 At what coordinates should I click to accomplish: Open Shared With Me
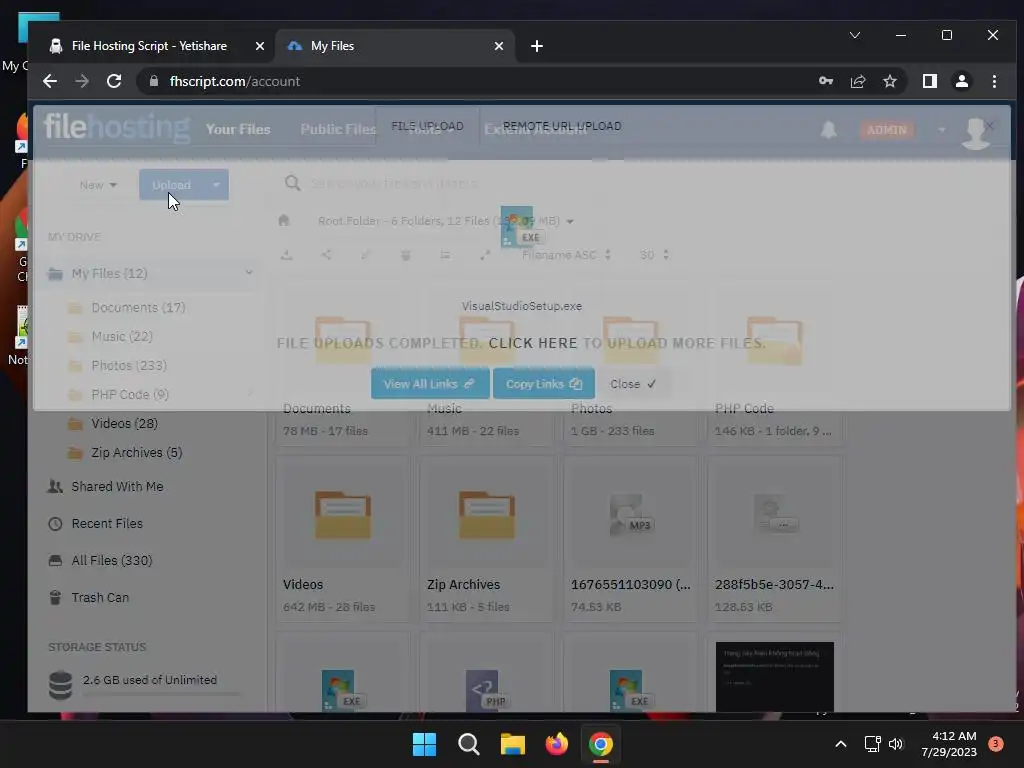(117, 487)
